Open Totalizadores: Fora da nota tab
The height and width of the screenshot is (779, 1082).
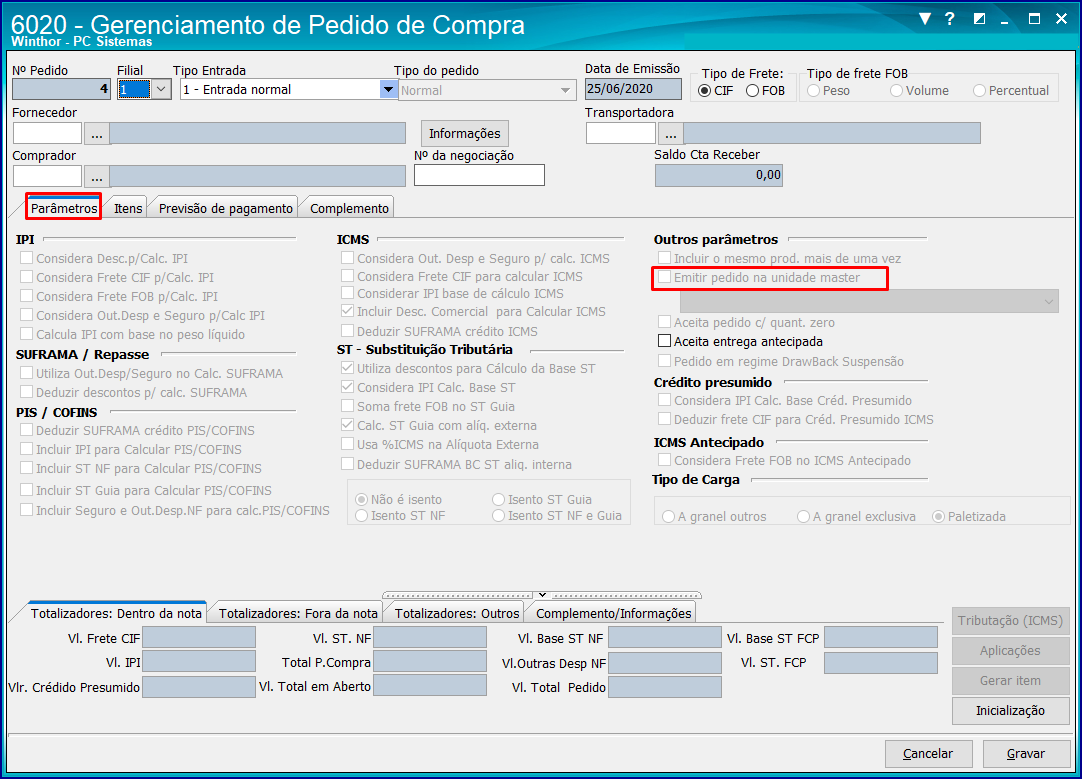(x=298, y=613)
